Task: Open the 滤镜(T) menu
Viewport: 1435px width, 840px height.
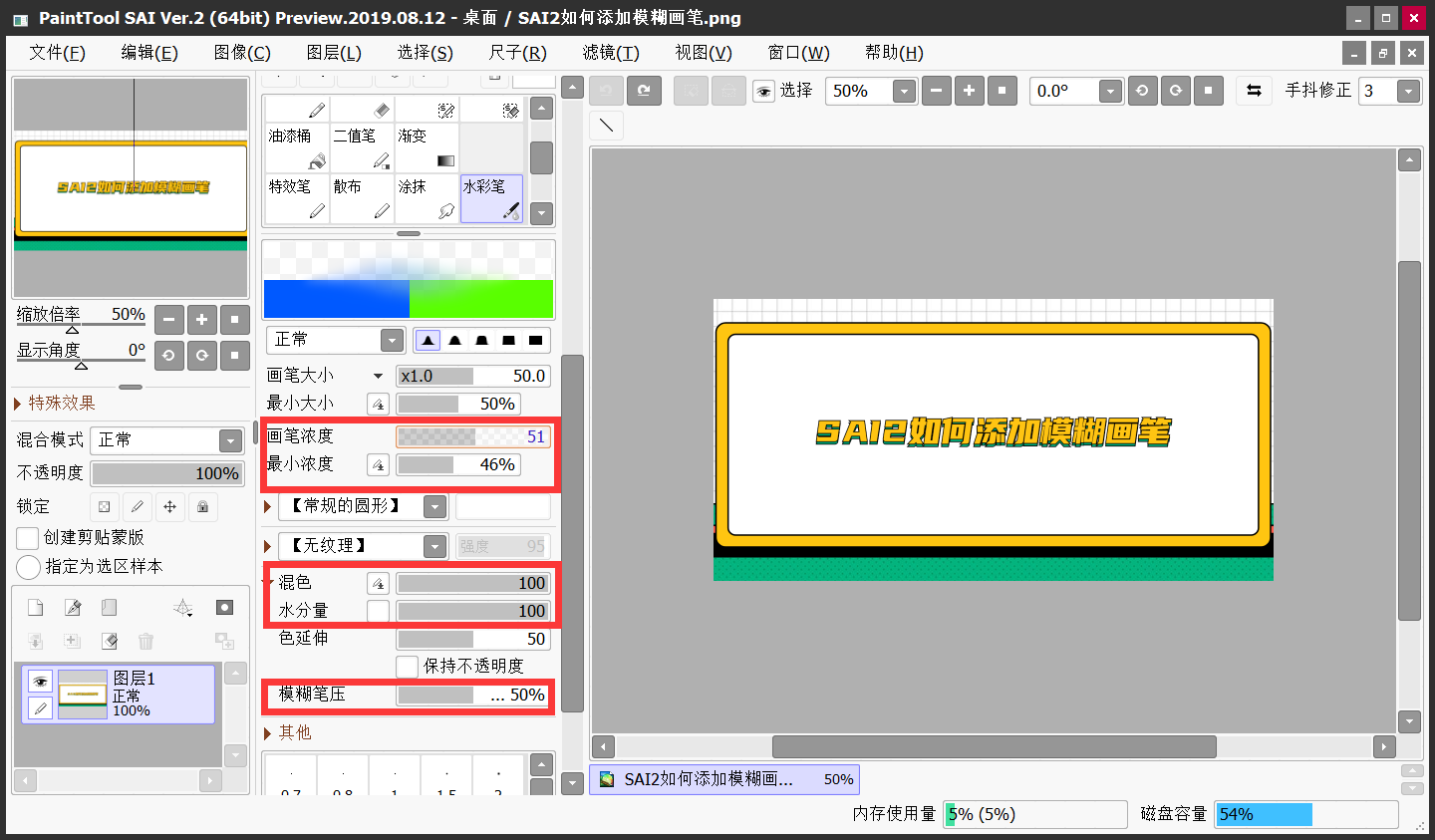Action: (x=611, y=53)
